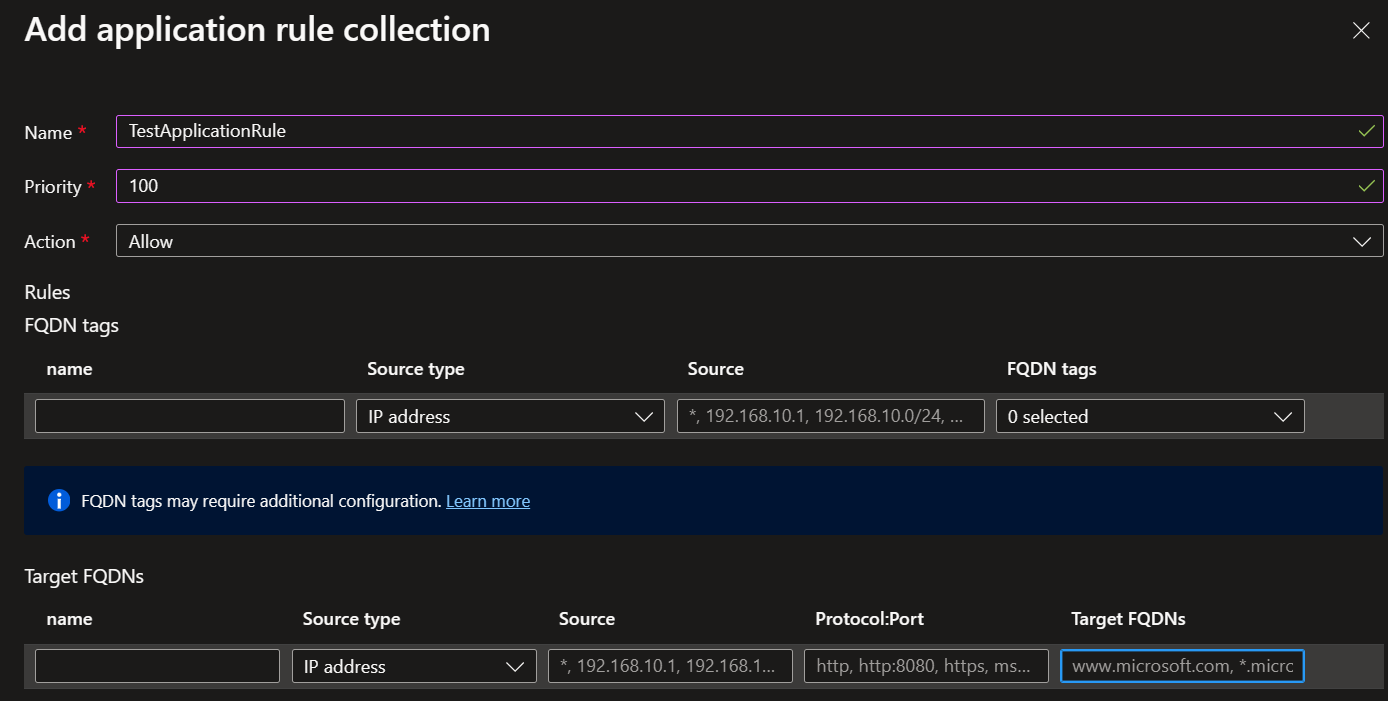Click the Target FQDNs Source address field
Image resolution: width=1388 pixels, height=701 pixels.
point(670,667)
